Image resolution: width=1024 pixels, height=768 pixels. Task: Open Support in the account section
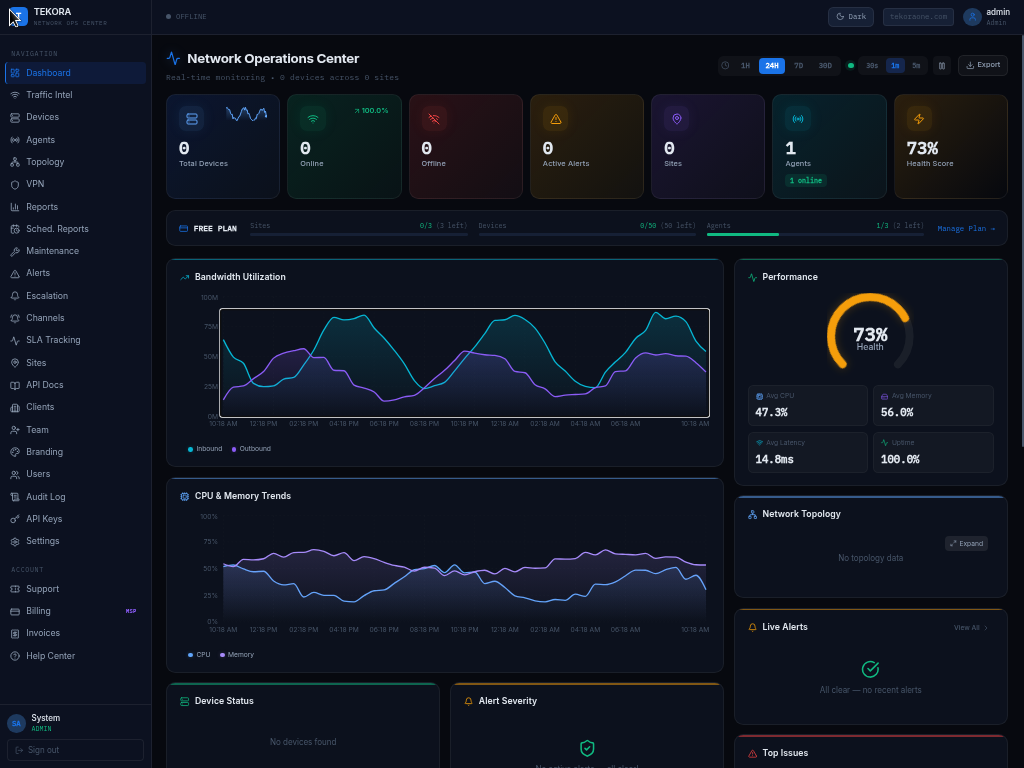tap(75, 589)
